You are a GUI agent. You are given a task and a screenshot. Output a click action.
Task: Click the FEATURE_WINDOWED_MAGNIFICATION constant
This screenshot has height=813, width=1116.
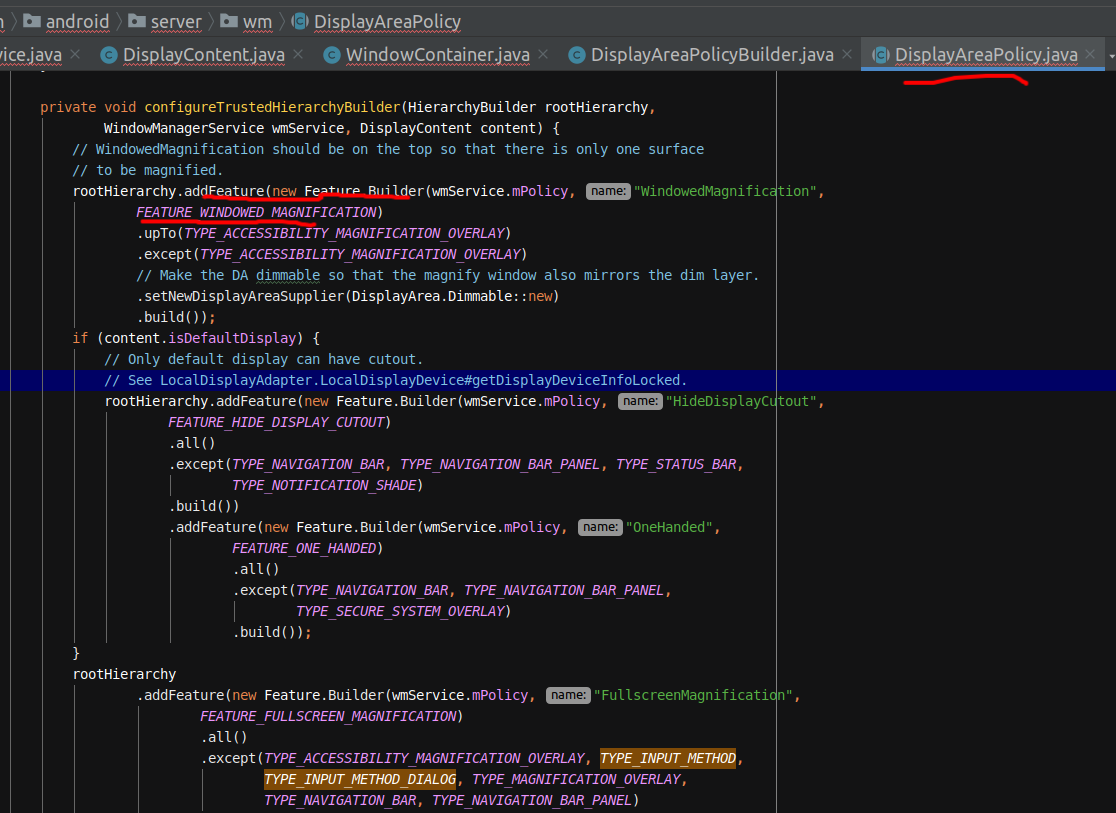pyautogui.click(x=256, y=212)
